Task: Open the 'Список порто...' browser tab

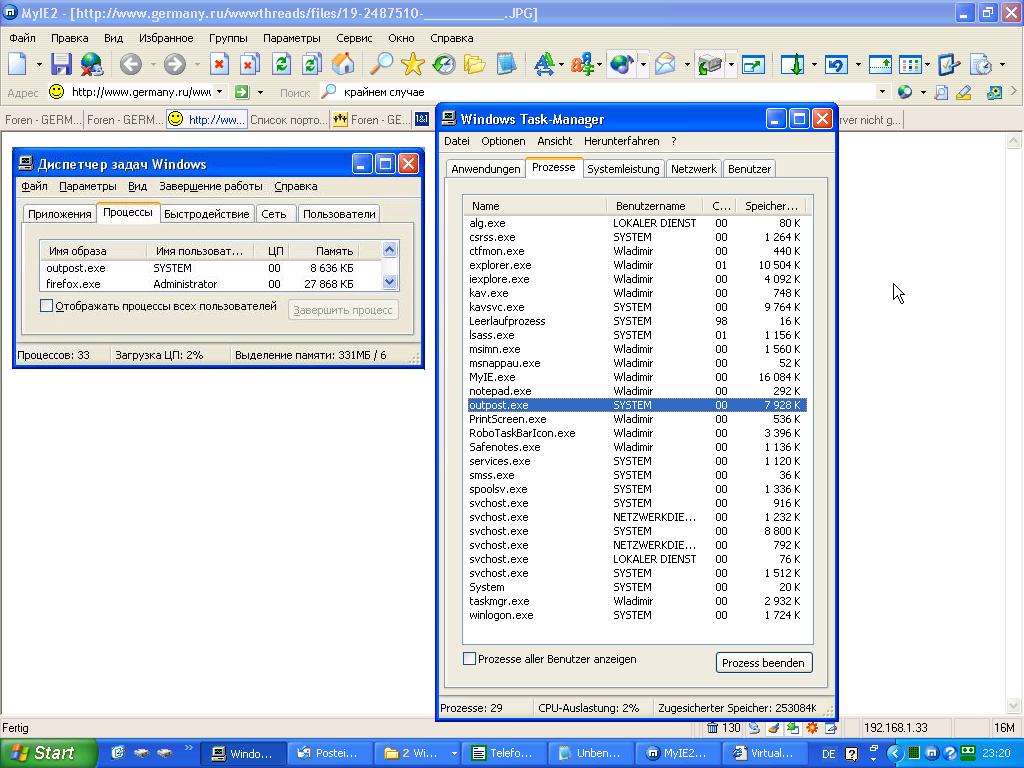Action: 288,120
